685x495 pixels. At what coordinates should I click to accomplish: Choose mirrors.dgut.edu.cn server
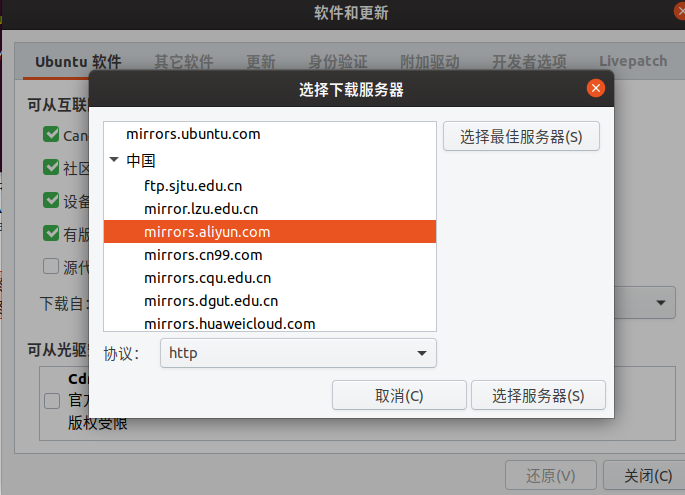(270, 301)
